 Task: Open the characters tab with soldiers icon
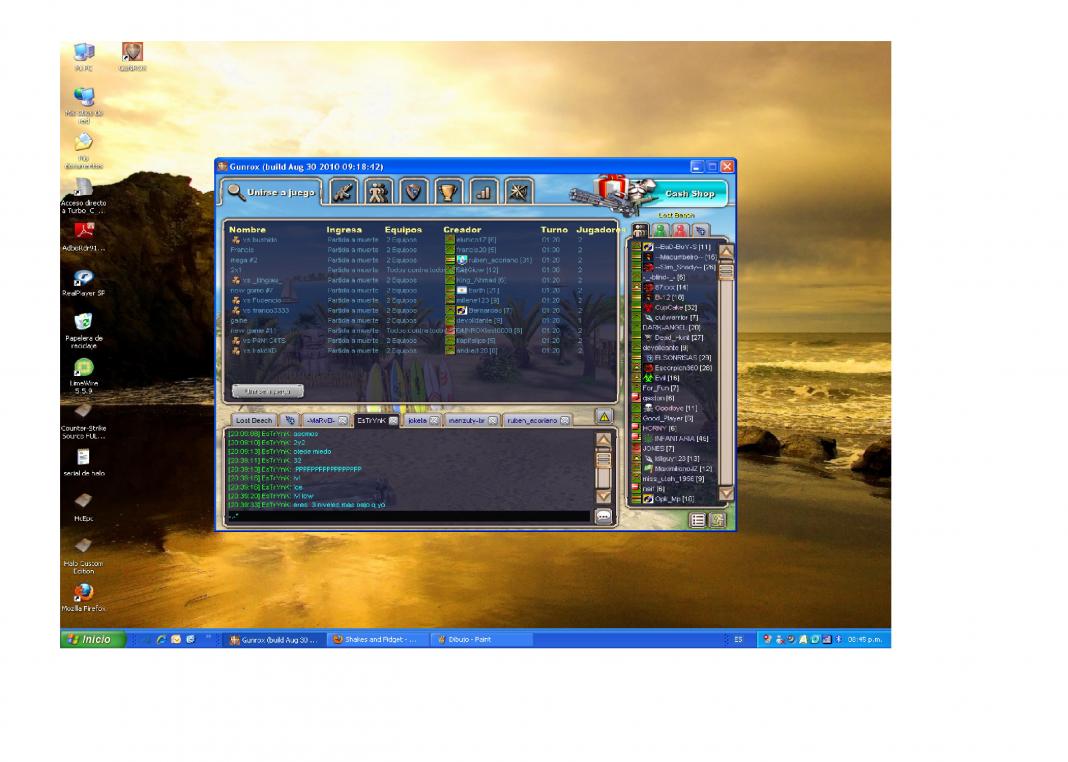(x=379, y=191)
